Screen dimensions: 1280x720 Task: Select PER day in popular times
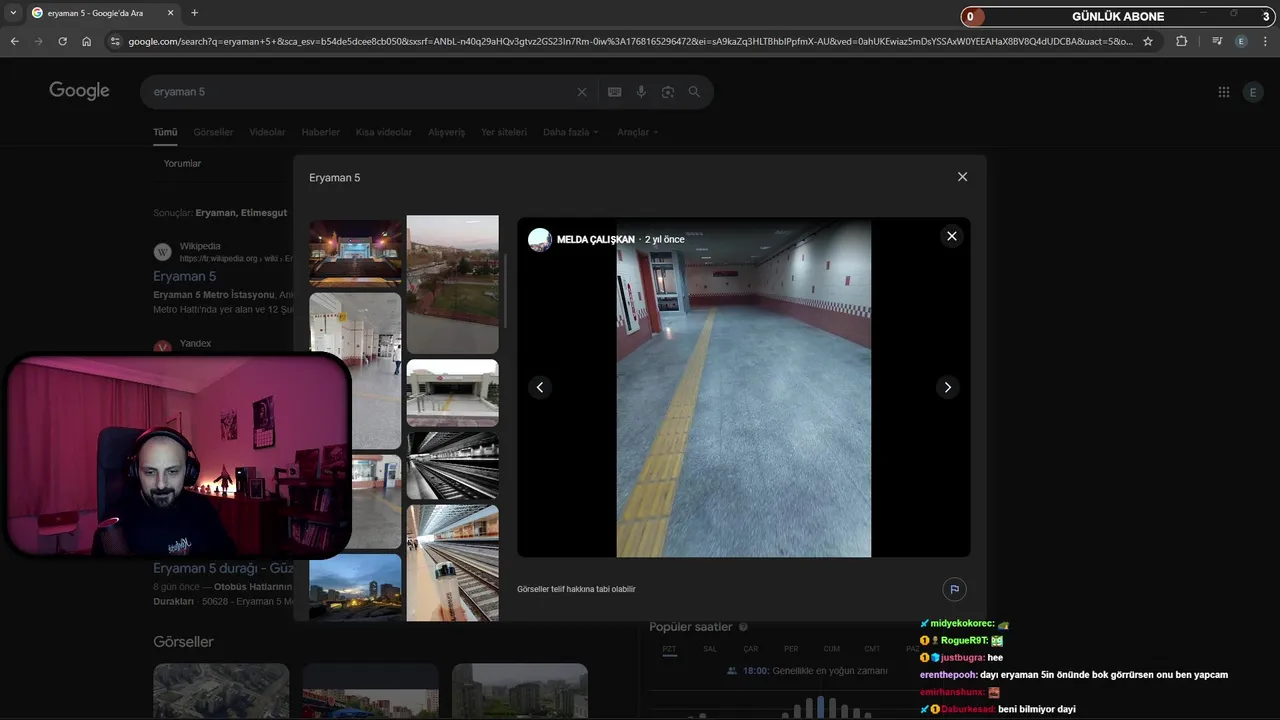tap(791, 649)
